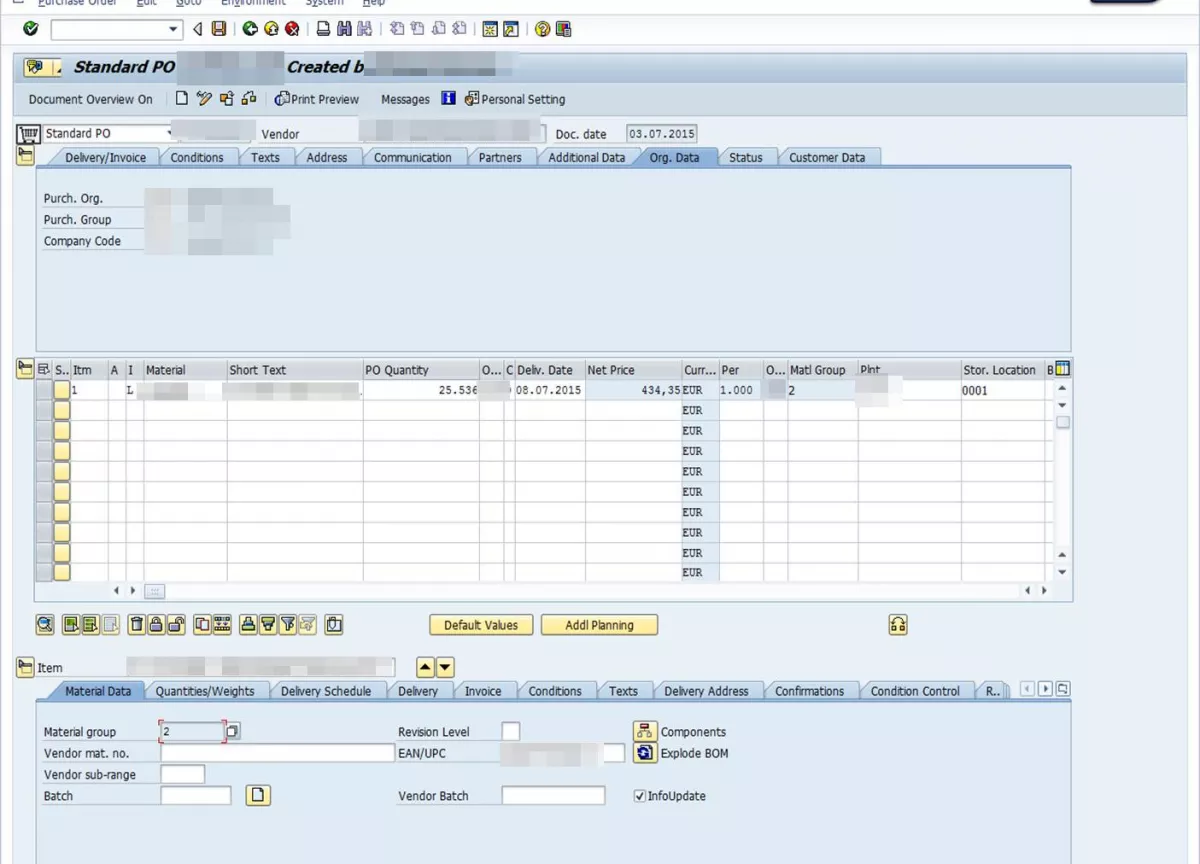Collapse the header section expander
Viewport: 1200px width, 864px height.
click(x=26, y=155)
